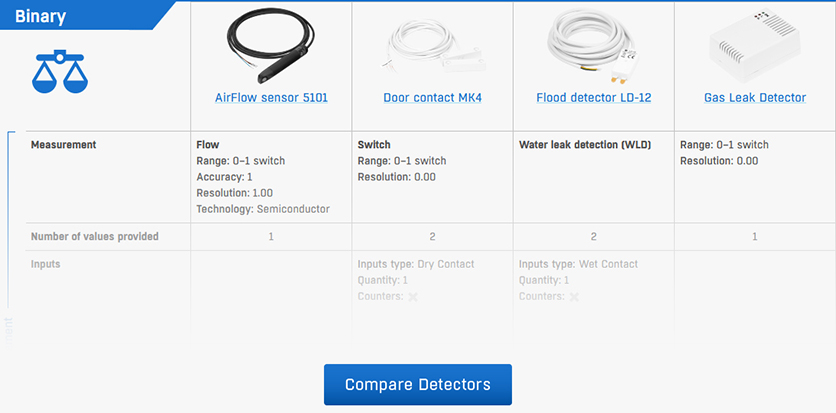Click the Door contact MK4 product image
Viewport: 836px width, 413px height.
point(433,49)
